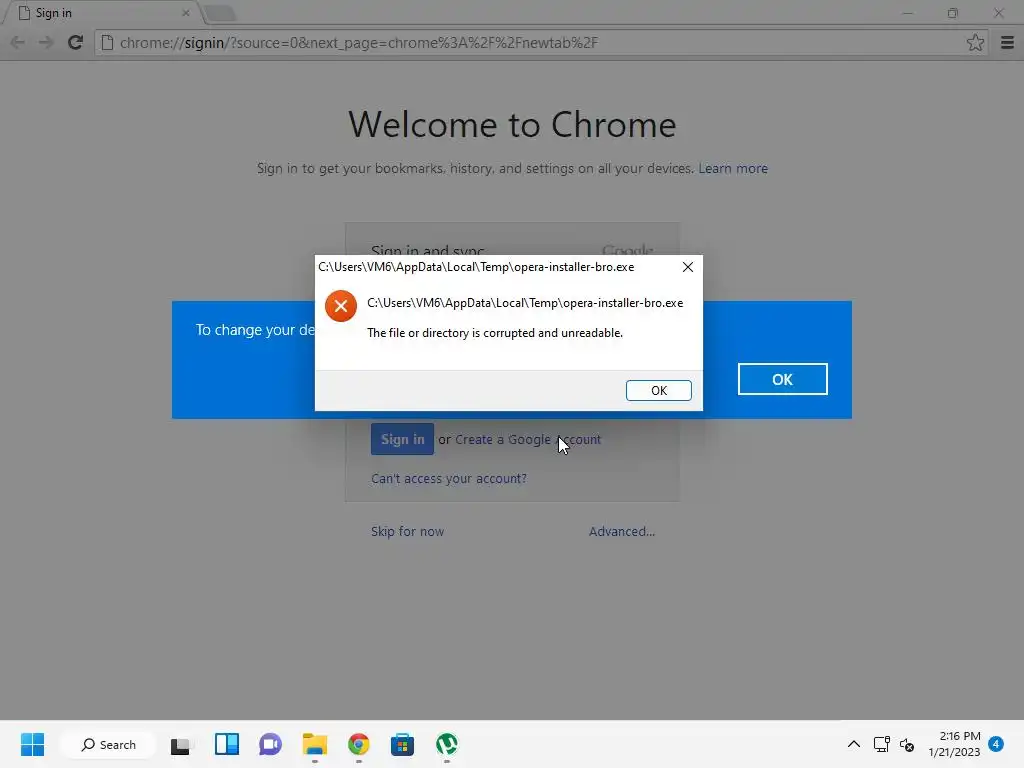Click the Sign in button in Chrome
Screen dimensions: 1024x768
[402, 440]
